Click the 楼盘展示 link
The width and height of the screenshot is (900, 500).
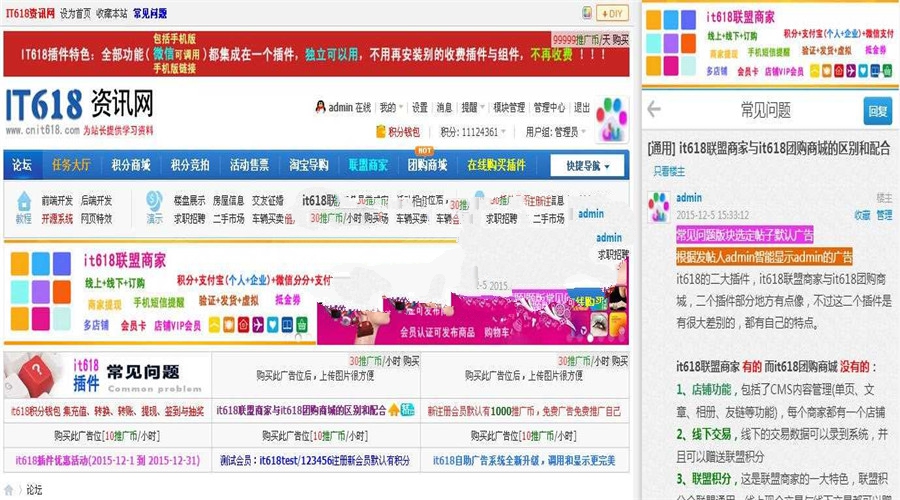click(189, 200)
